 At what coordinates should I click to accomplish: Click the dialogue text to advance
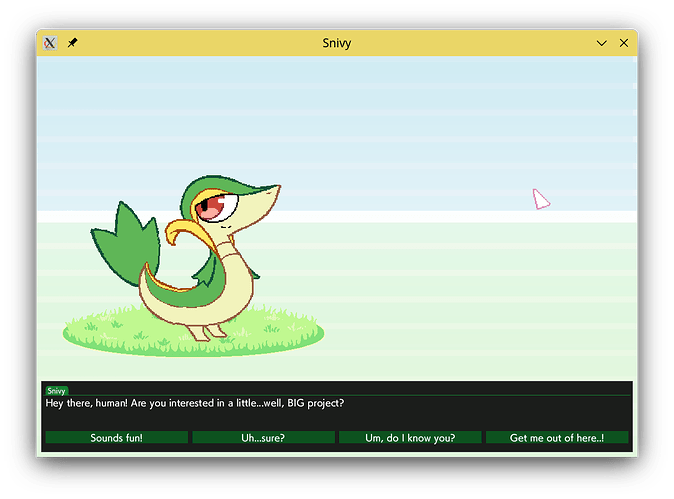coord(194,404)
